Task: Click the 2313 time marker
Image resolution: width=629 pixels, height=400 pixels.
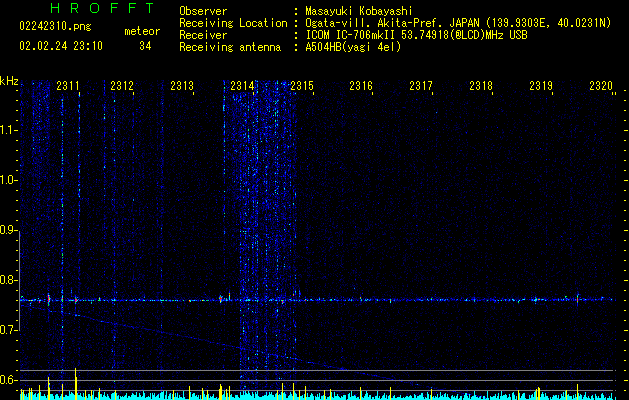Action: click(182, 86)
